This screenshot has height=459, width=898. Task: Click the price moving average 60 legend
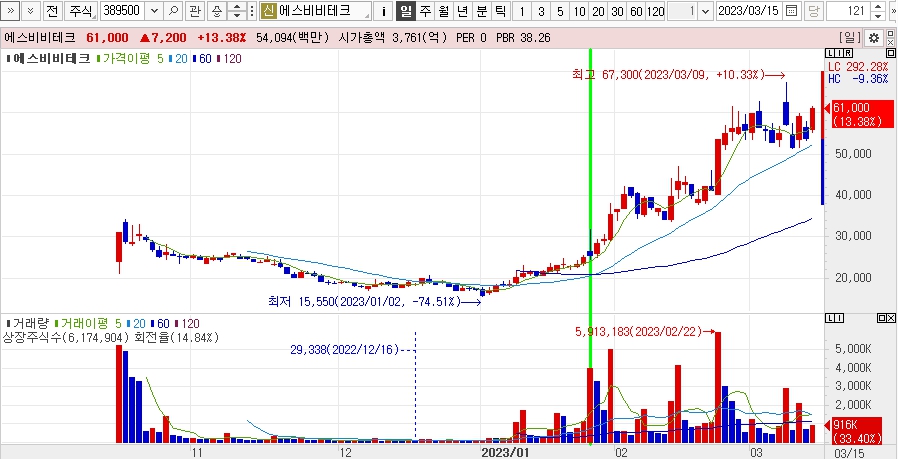pos(203,58)
